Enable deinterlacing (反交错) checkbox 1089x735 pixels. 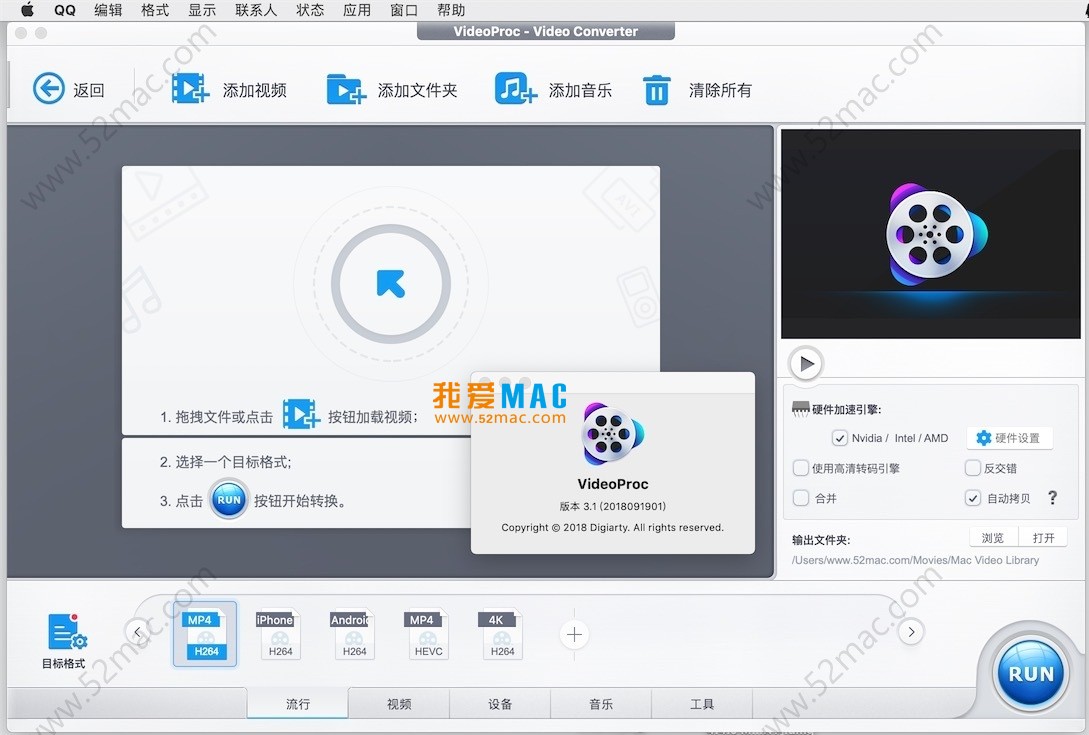(x=973, y=468)
